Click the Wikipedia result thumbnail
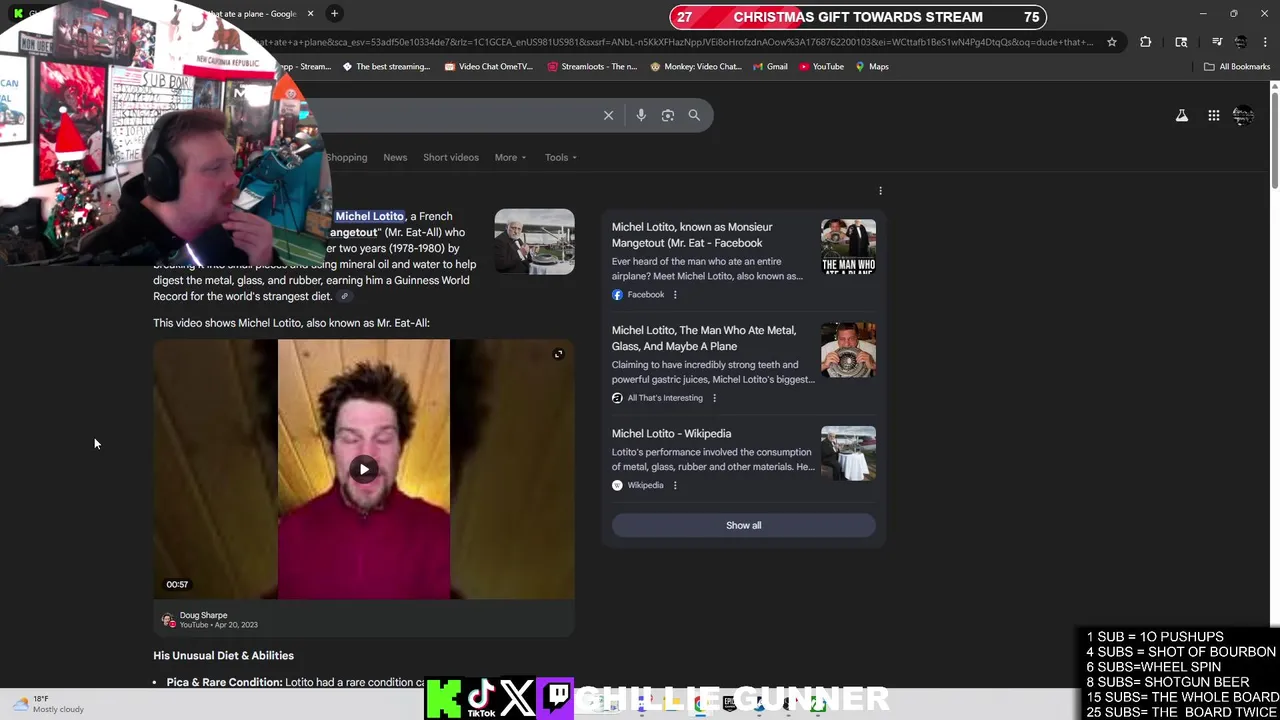Screen dimensions: 1280x720 click(x=848, y=454)
